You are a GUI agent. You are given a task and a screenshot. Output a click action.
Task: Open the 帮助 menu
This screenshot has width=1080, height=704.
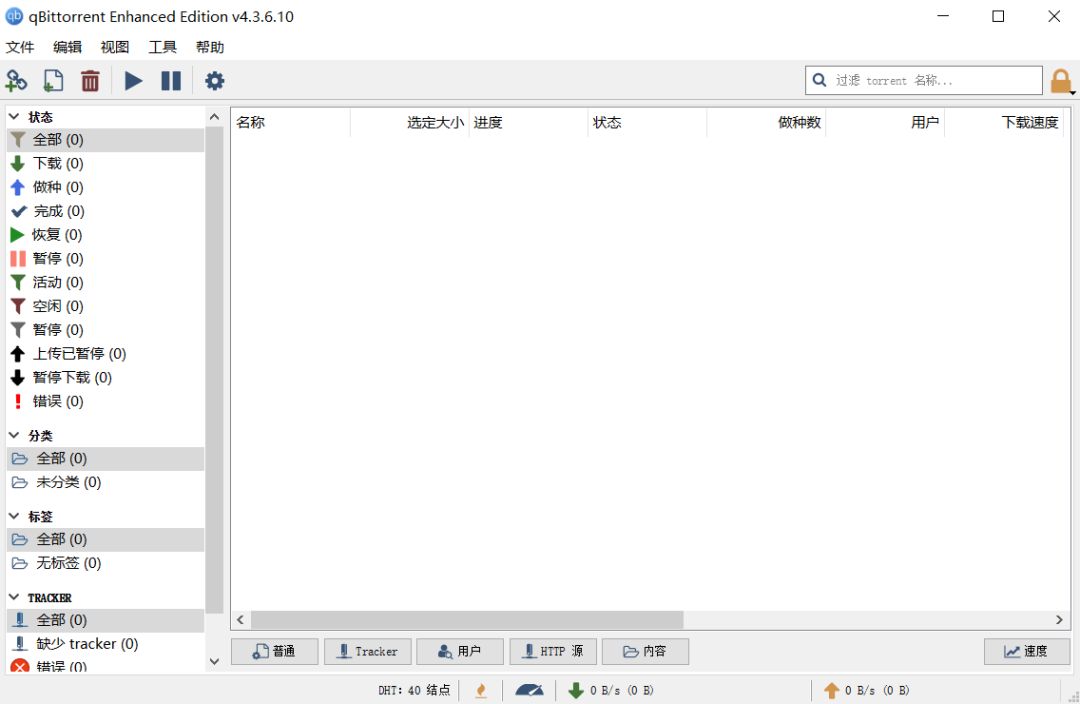pyautogui.click(x=210, y=47)
